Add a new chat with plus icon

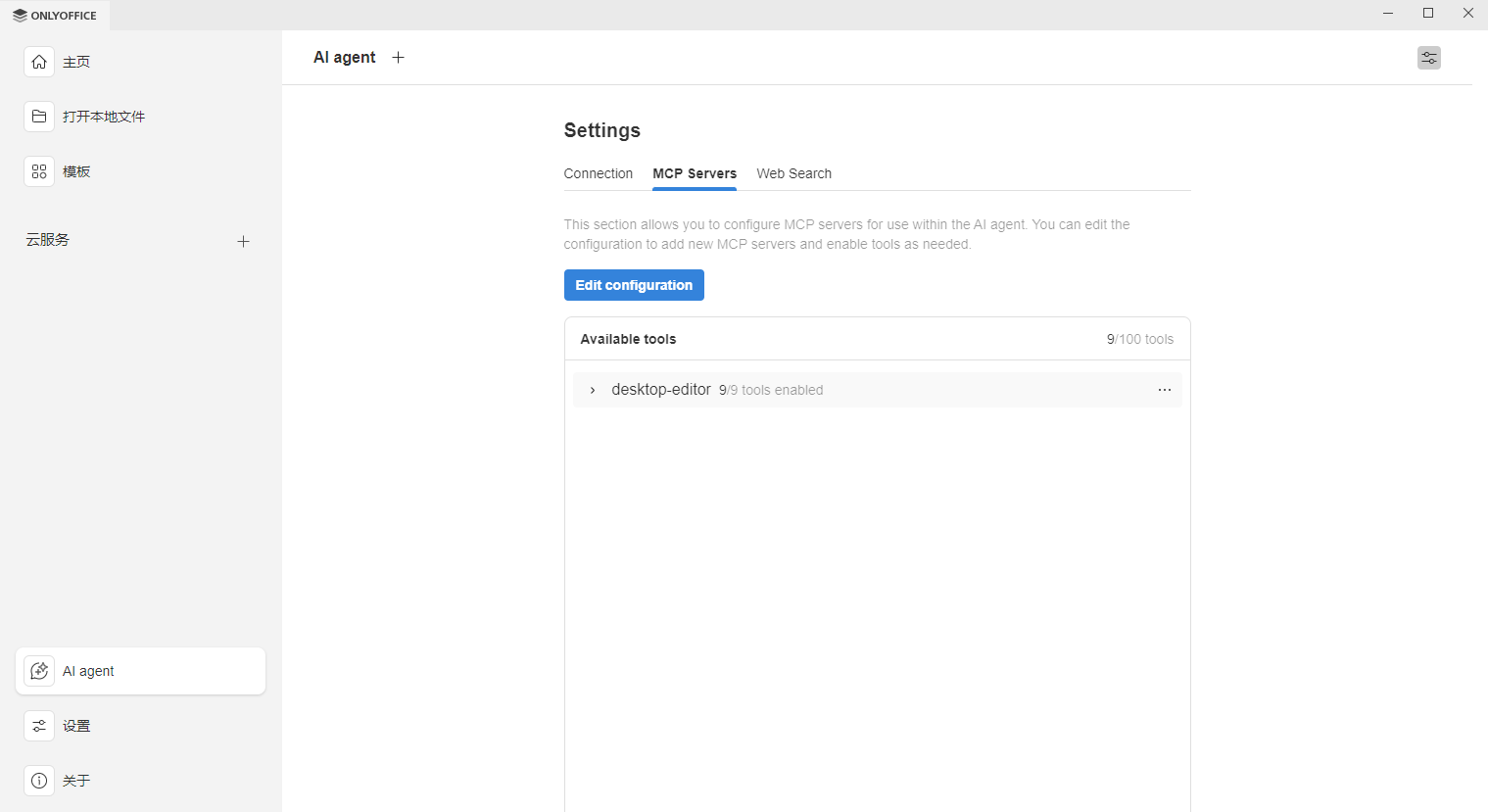tap(398, 58)
